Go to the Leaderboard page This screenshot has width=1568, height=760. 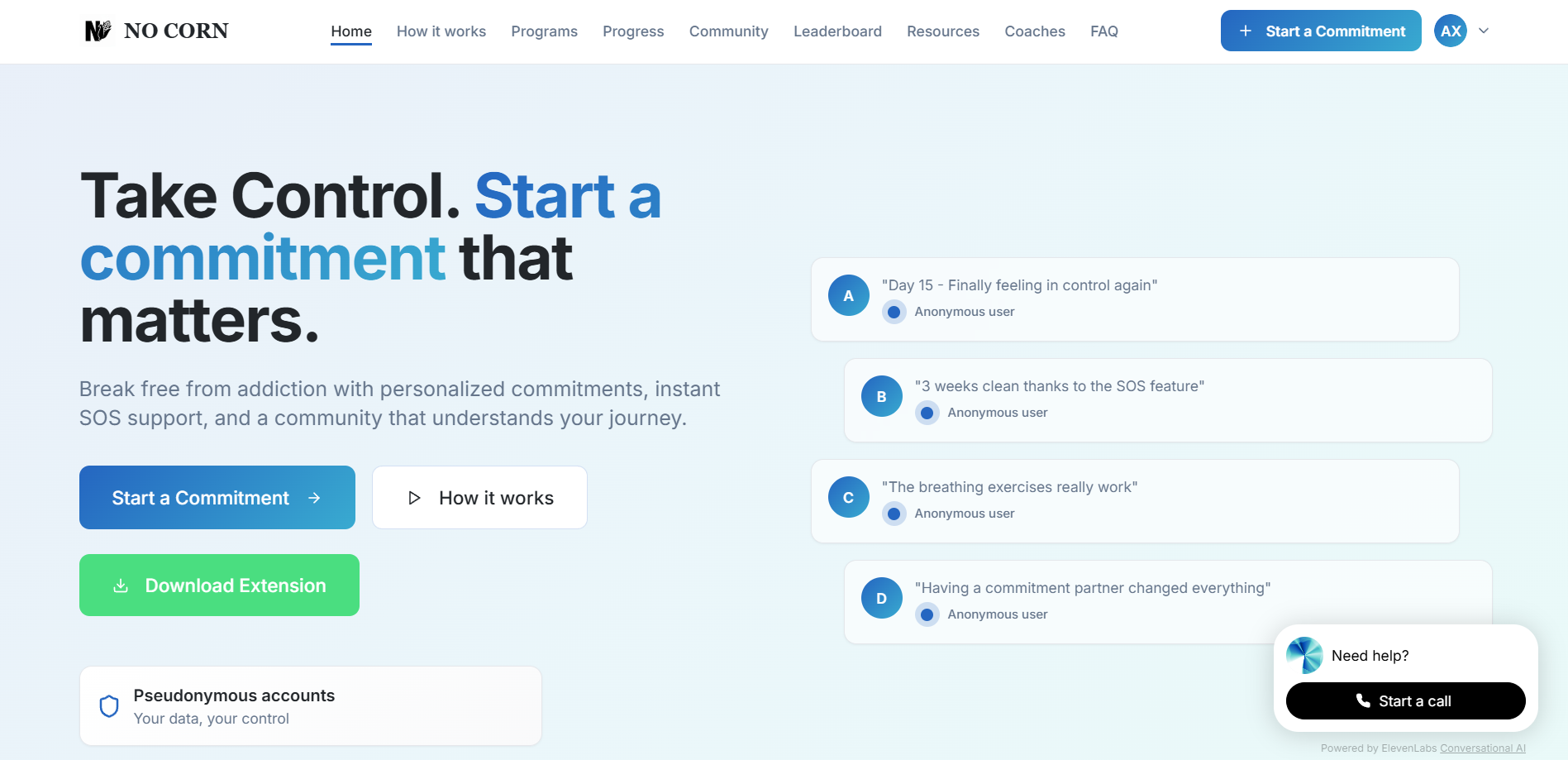[x=837, y=31]
